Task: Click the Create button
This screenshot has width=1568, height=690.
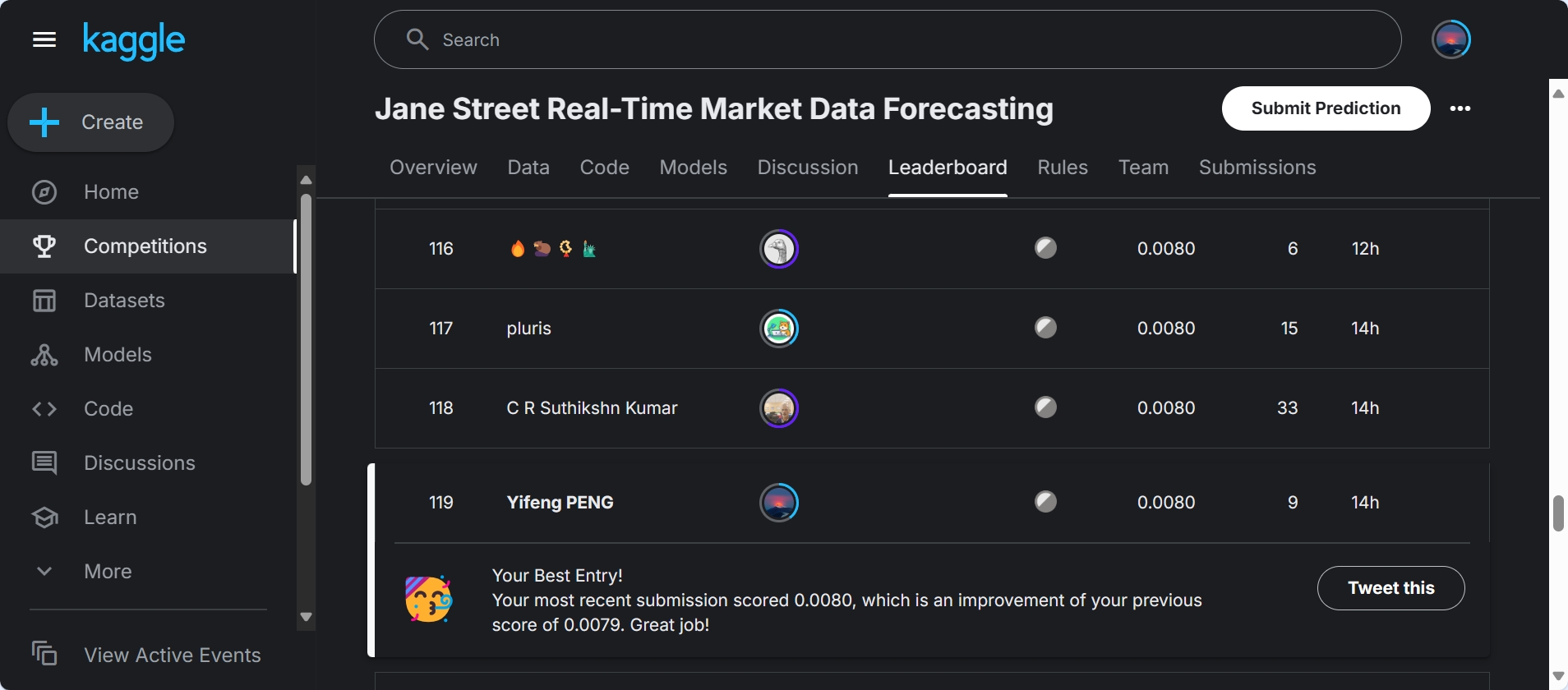Action: pos(91,122)
